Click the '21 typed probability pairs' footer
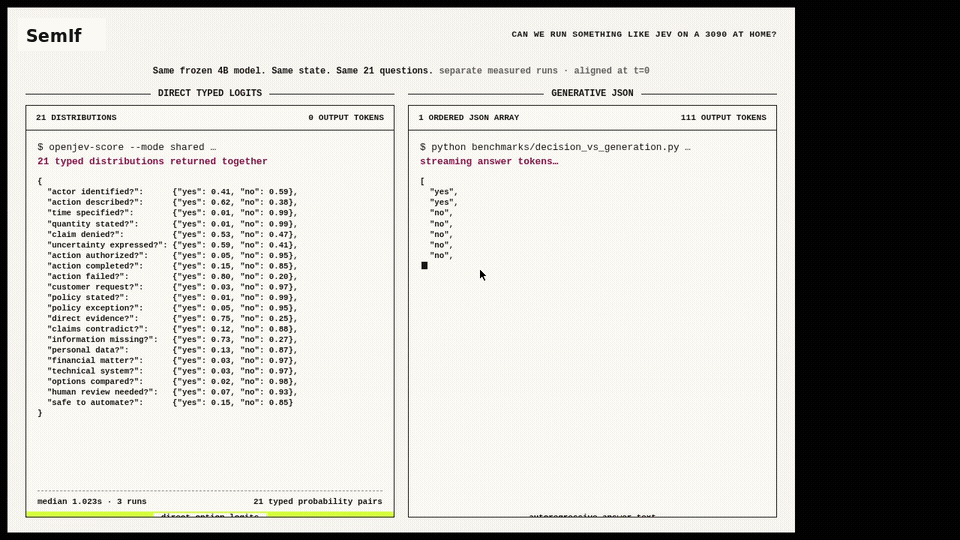The width and height of the screenshot is (960, 540). pos(318,501)
